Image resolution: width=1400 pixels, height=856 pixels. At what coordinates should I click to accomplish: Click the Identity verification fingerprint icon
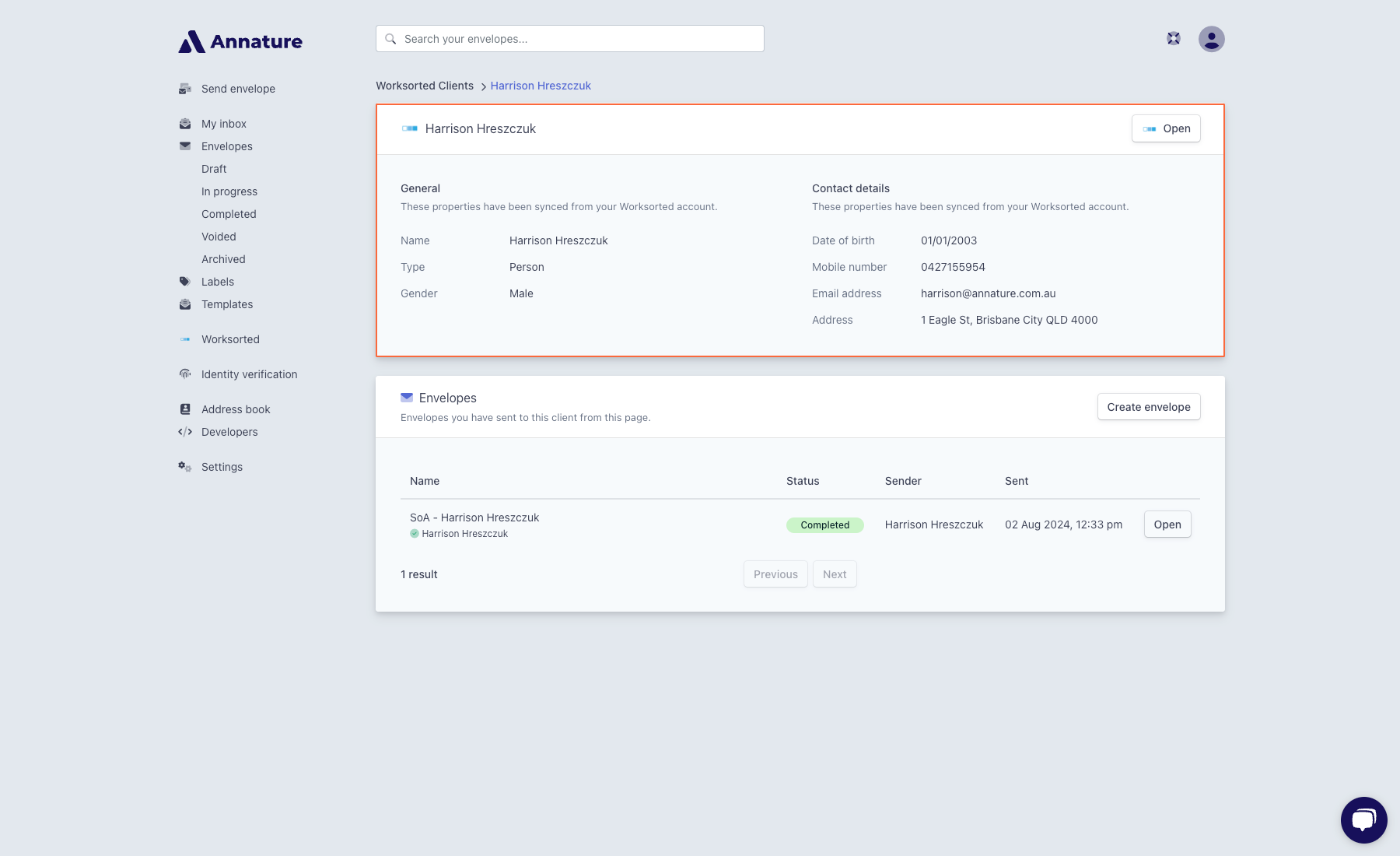tap(185, 374)
